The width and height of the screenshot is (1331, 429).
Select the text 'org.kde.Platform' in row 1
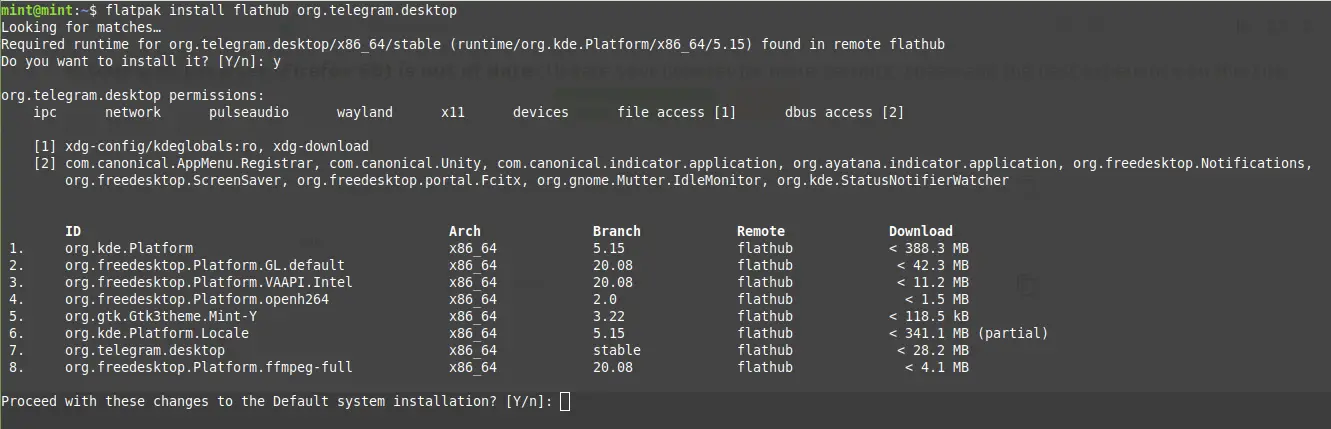pos(129,248)
